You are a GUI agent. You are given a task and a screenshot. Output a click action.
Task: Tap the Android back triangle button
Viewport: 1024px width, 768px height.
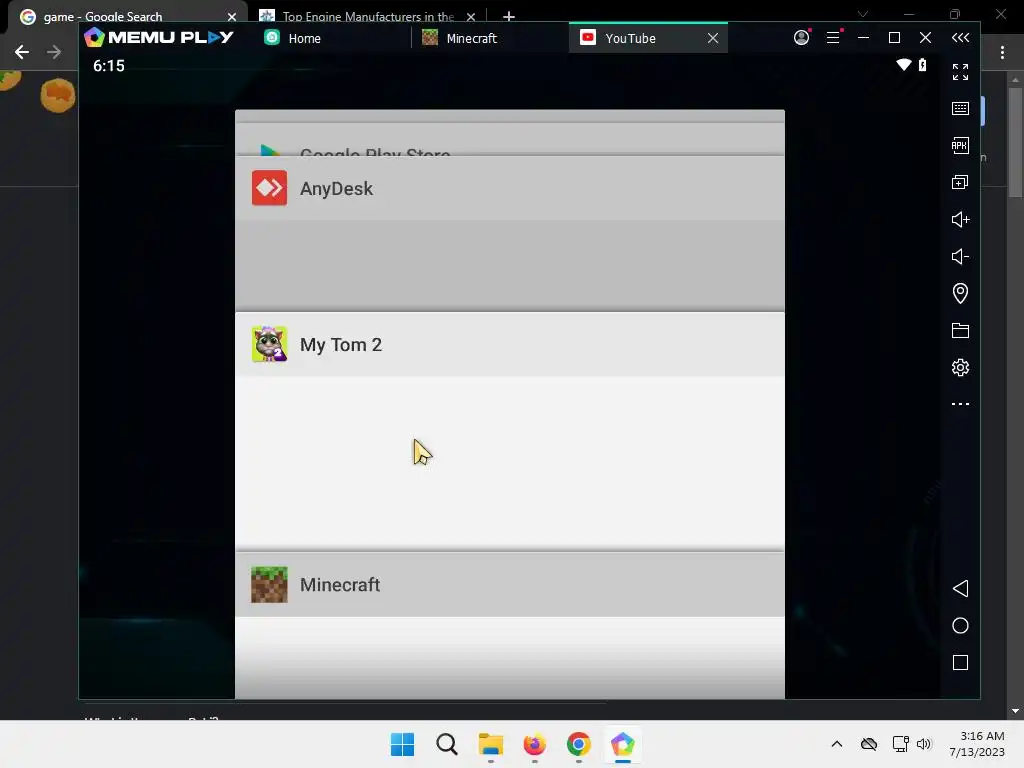click(x=960, y=588)
